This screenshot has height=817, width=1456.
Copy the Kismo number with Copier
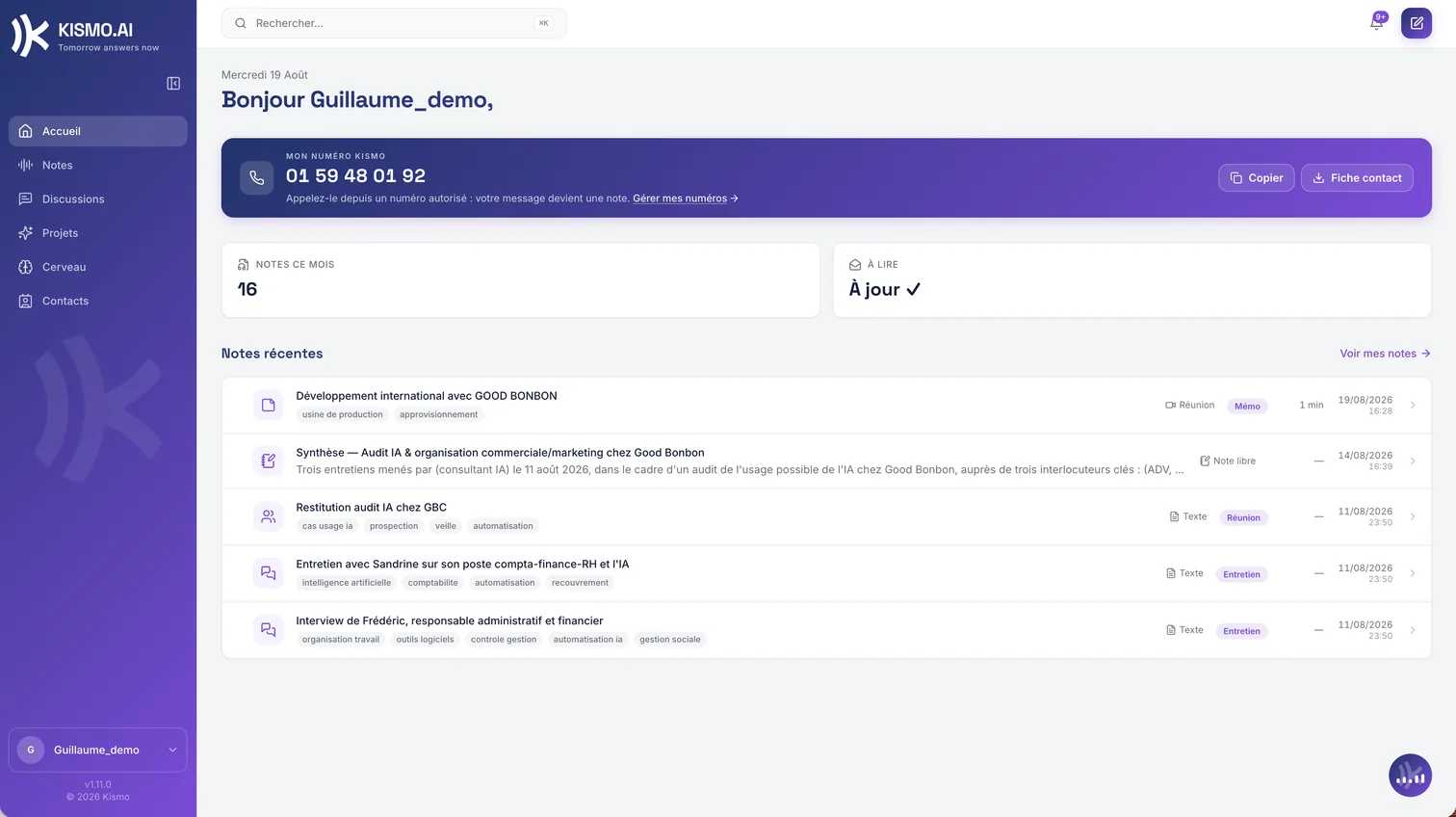pyautogui.click(x=1257, y=178)
